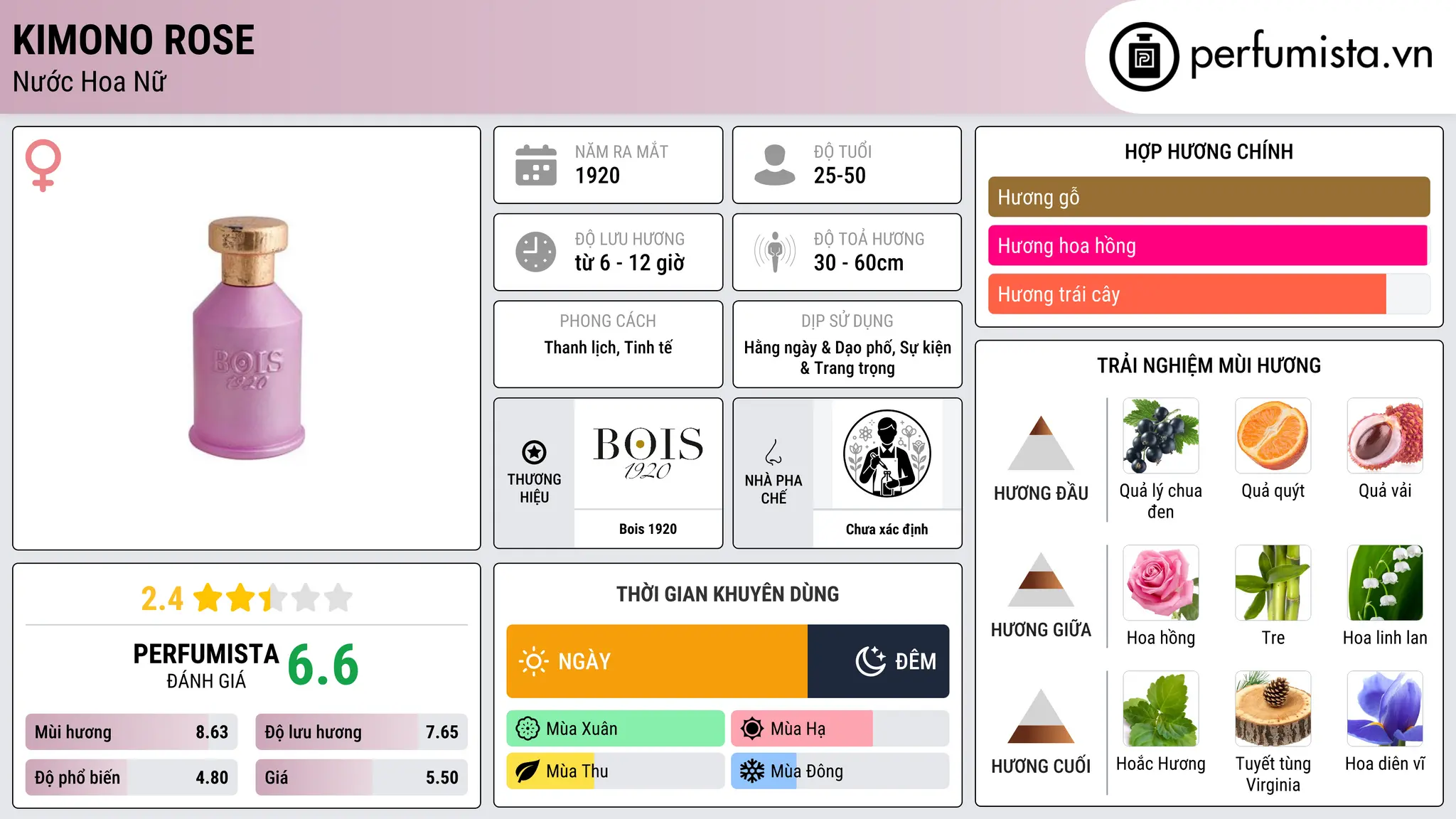Click the longevity value từ 6 - 12 giờ
The height and width of the screenshot is (819, 1456).
coord(630,263)
